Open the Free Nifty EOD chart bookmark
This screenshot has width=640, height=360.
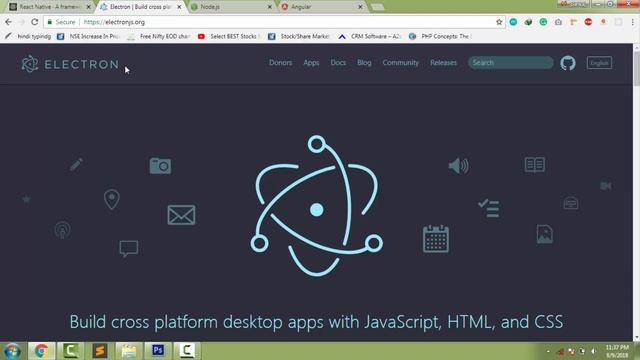[159, 36]
